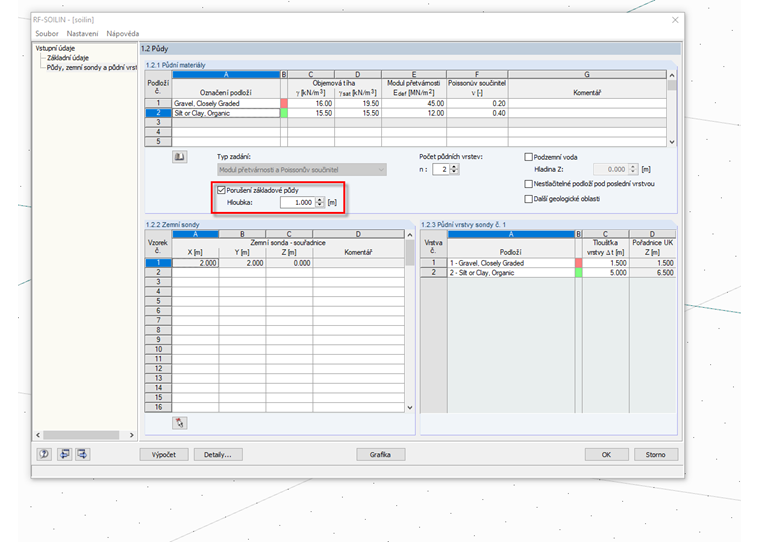Screen dimensions: 760x542
Task: Click the 45.00 modulus cell
Action: [x=414, y=103]
